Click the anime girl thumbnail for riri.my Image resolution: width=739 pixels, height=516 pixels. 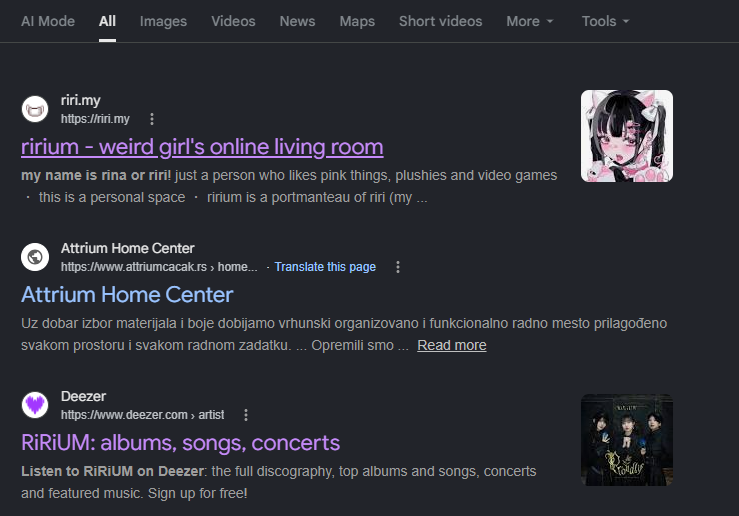627,136
